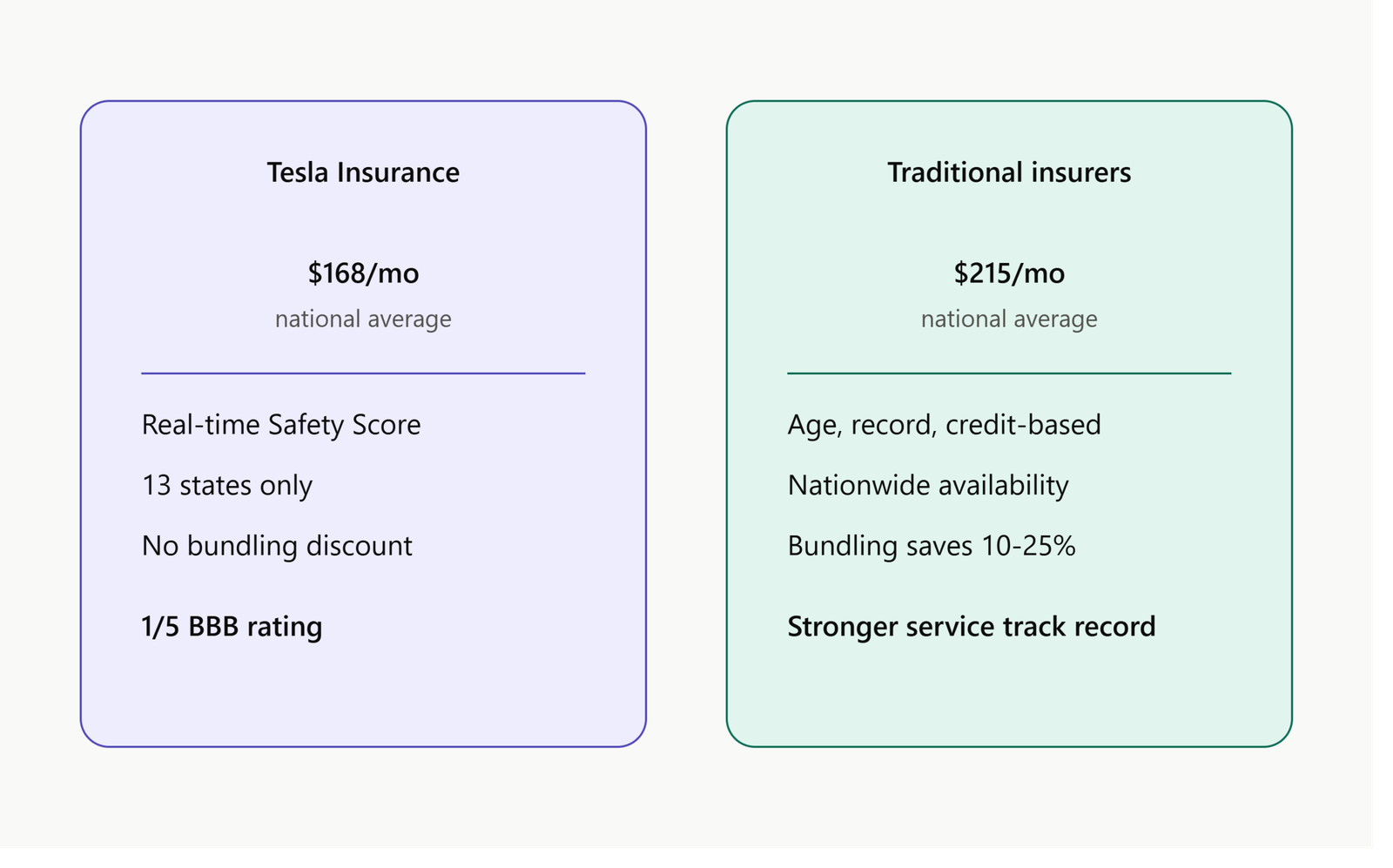The height and width of the screenshot is (868, 1393).
Task: Click the 13 states only line
Action: click(x=226, y=486)
